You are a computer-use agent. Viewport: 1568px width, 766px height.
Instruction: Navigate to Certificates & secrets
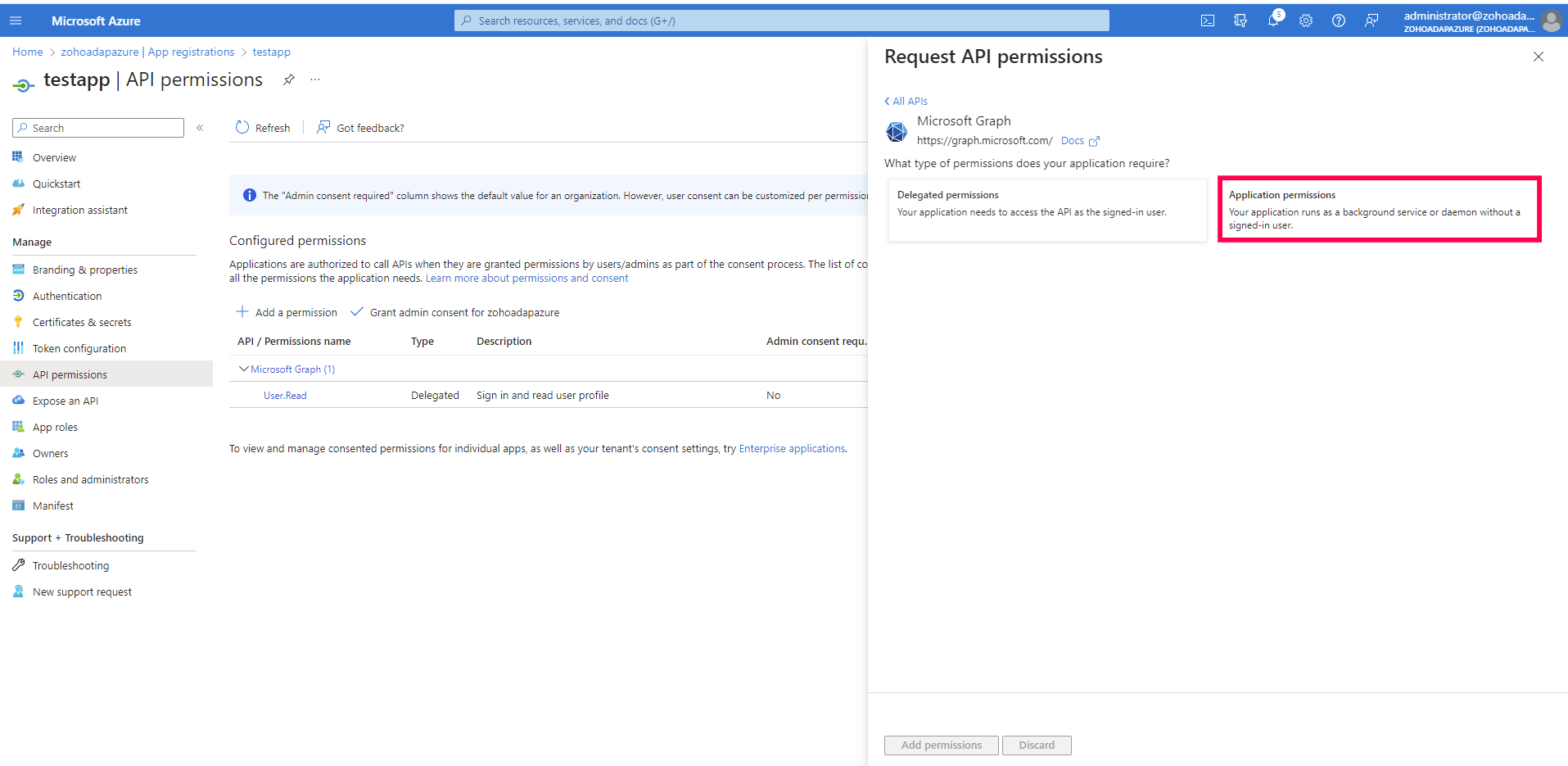81,321
